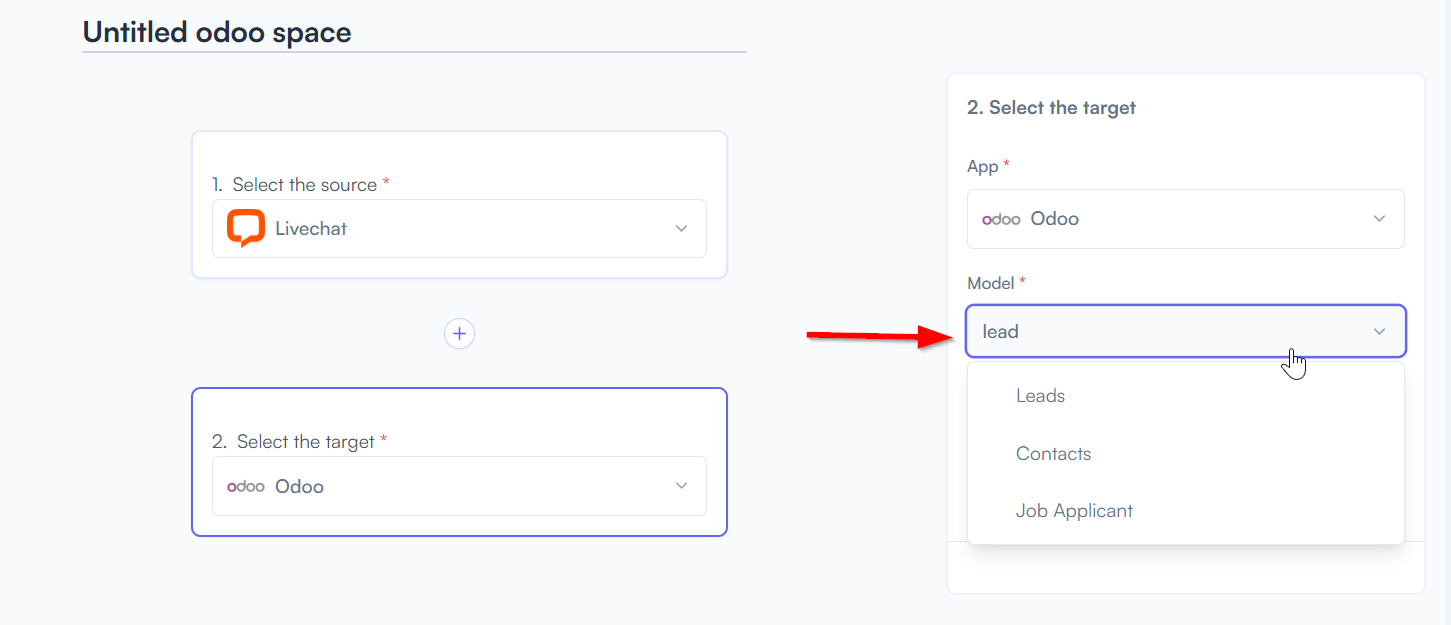1451x625 pixels.
Task: Click the panel heading Select the target
Action: [x=1051, y=107]
